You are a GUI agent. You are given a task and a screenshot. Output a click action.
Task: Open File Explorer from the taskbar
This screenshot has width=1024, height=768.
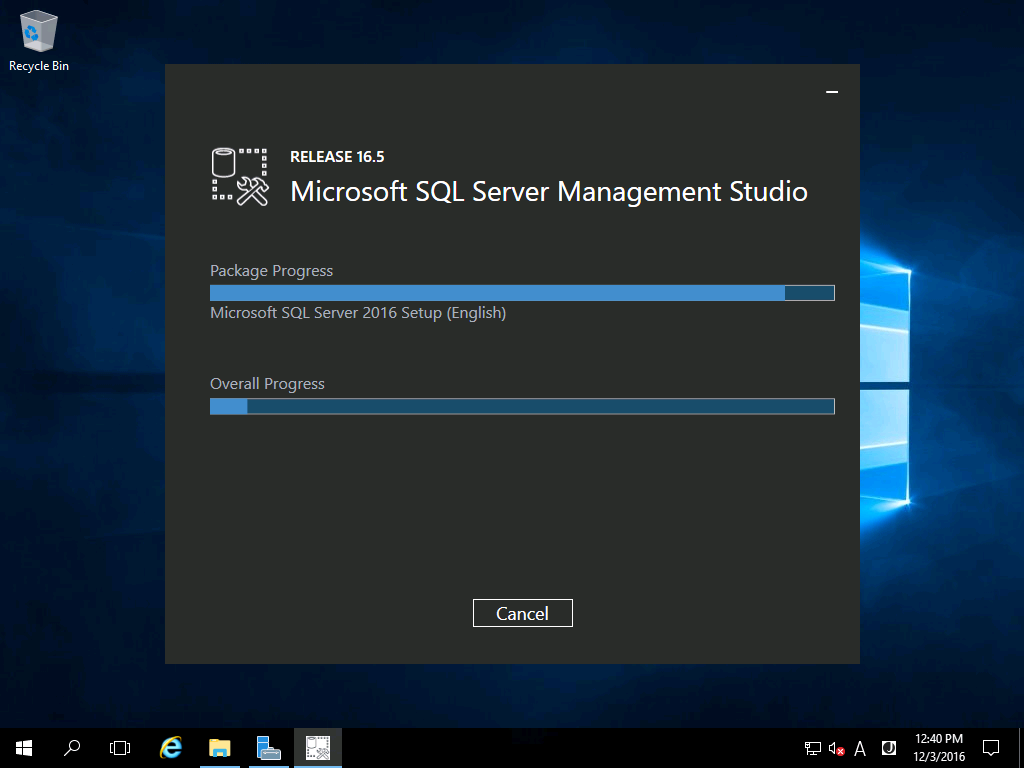[219, 747]
